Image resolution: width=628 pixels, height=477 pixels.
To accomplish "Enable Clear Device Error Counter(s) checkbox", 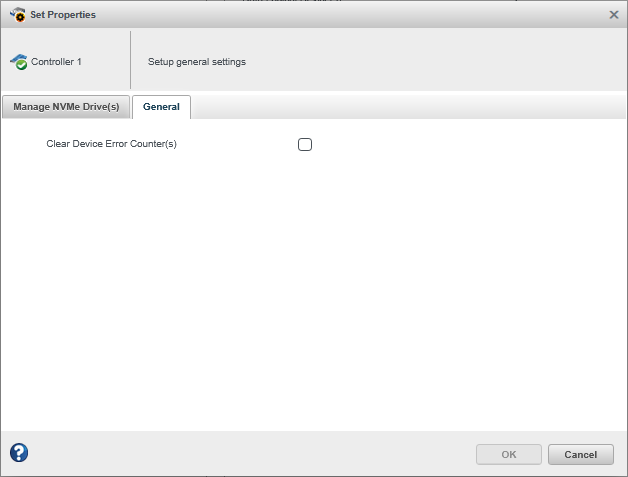I will tap(305, 144).
